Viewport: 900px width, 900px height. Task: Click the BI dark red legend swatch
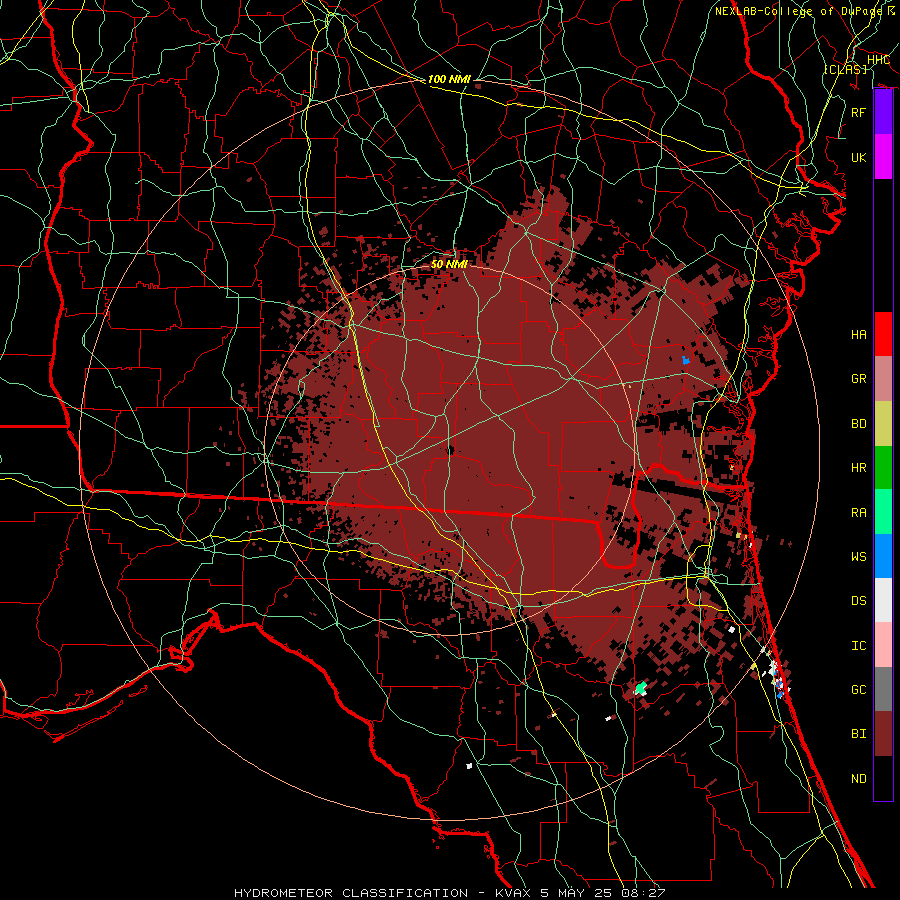click(x=883, y=734)
